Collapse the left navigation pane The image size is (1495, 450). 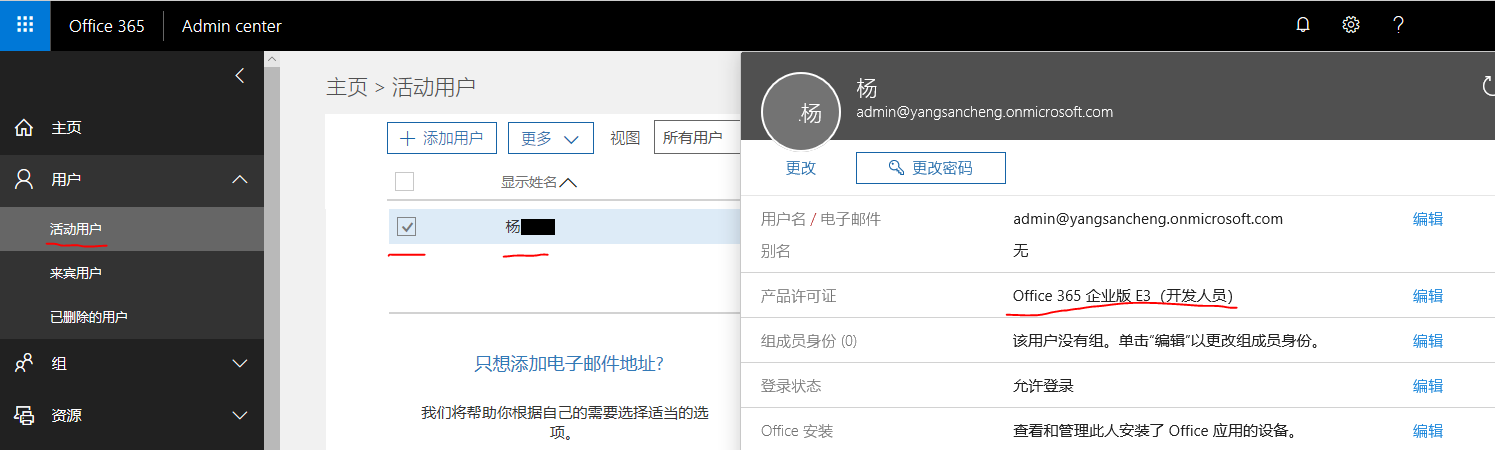tap(240, 76)
